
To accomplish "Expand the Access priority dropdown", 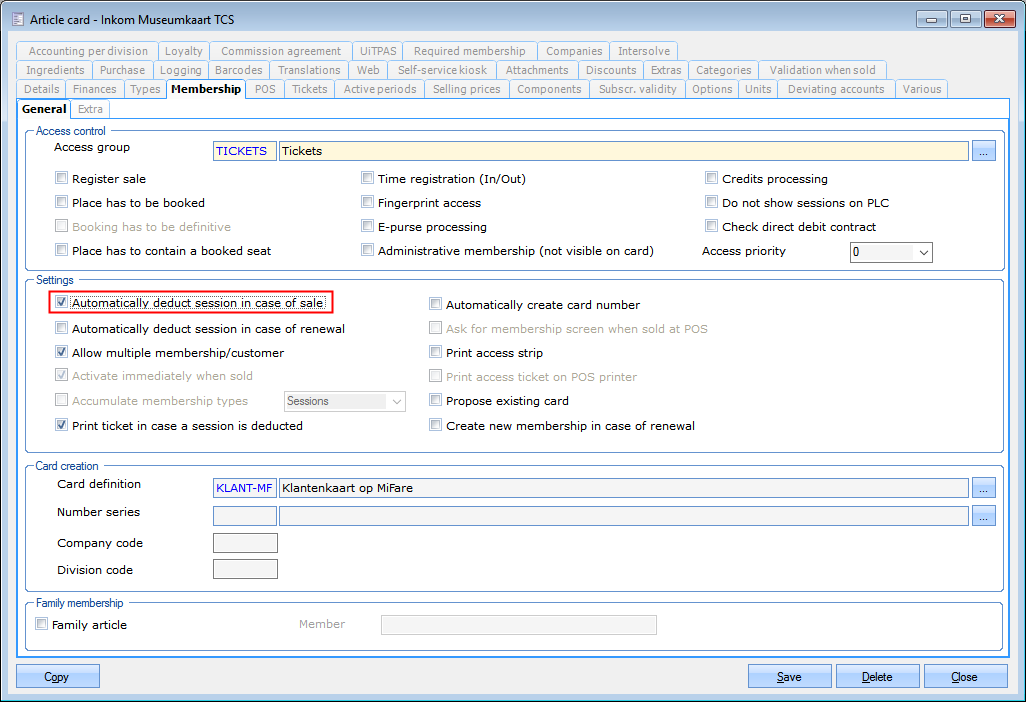I will [922, 253].
